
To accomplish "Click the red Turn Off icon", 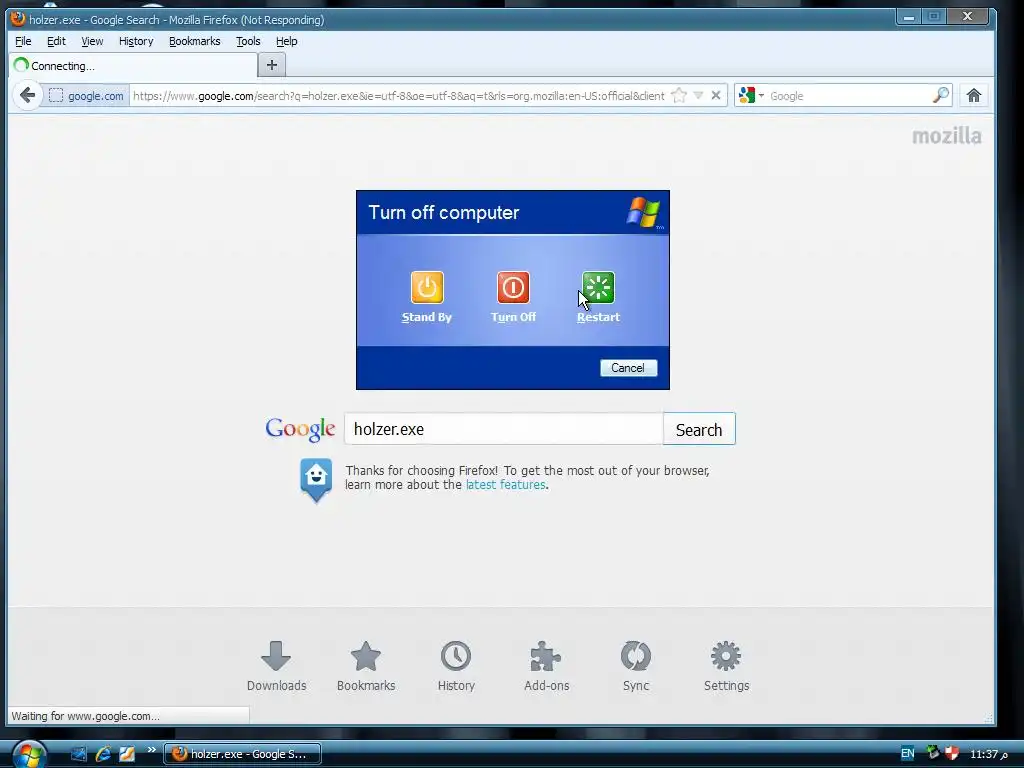I will [513, 287].
